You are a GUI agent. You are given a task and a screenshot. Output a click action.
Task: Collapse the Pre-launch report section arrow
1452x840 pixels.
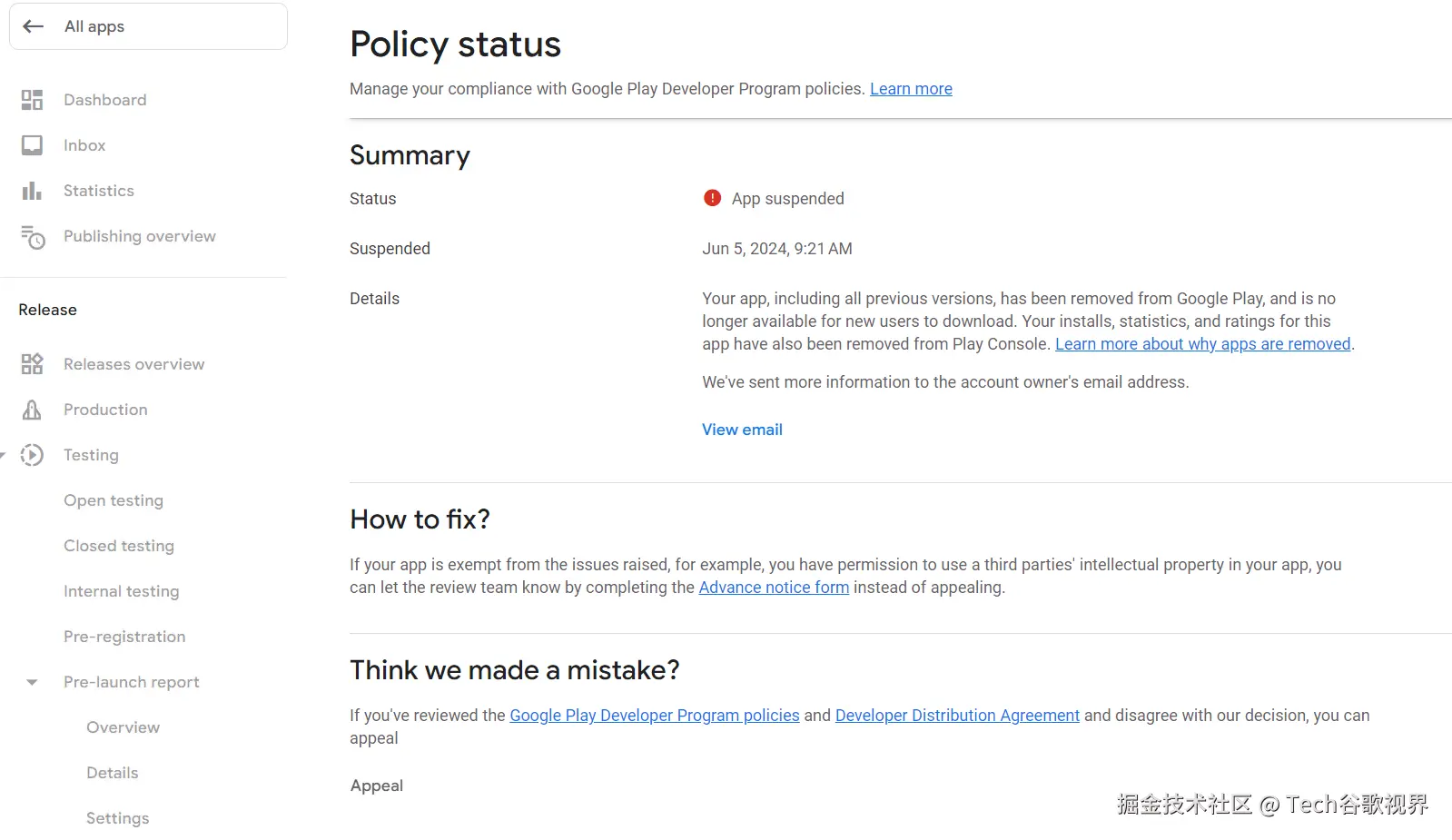32,682
